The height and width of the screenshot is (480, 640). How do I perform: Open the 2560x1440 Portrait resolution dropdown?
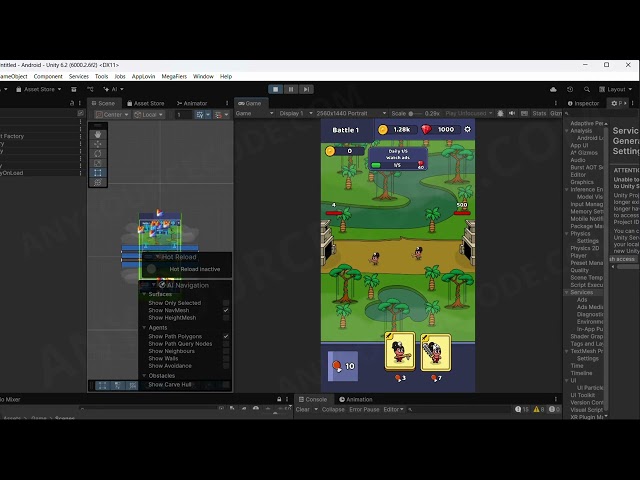click(x=351, y=113)
